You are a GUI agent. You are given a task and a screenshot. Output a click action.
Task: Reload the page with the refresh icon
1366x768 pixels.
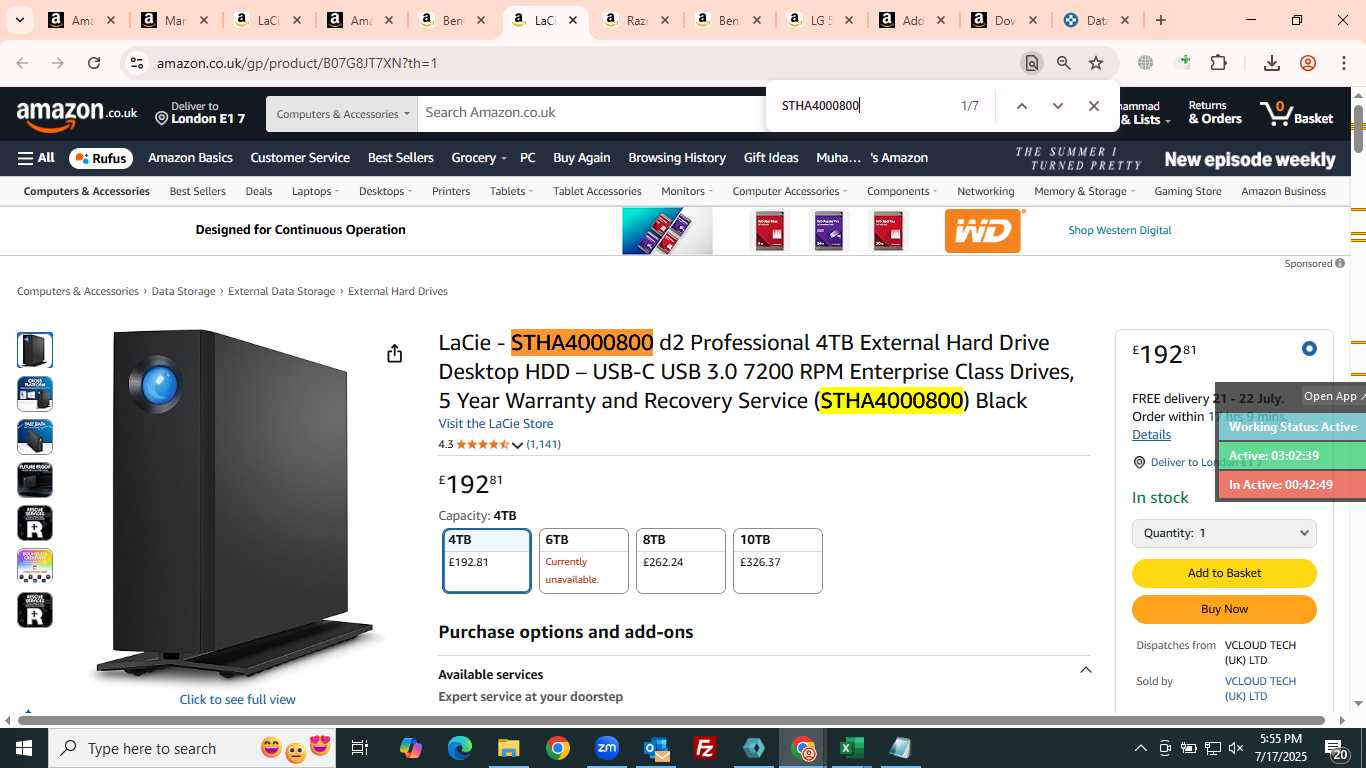(94, 63)
